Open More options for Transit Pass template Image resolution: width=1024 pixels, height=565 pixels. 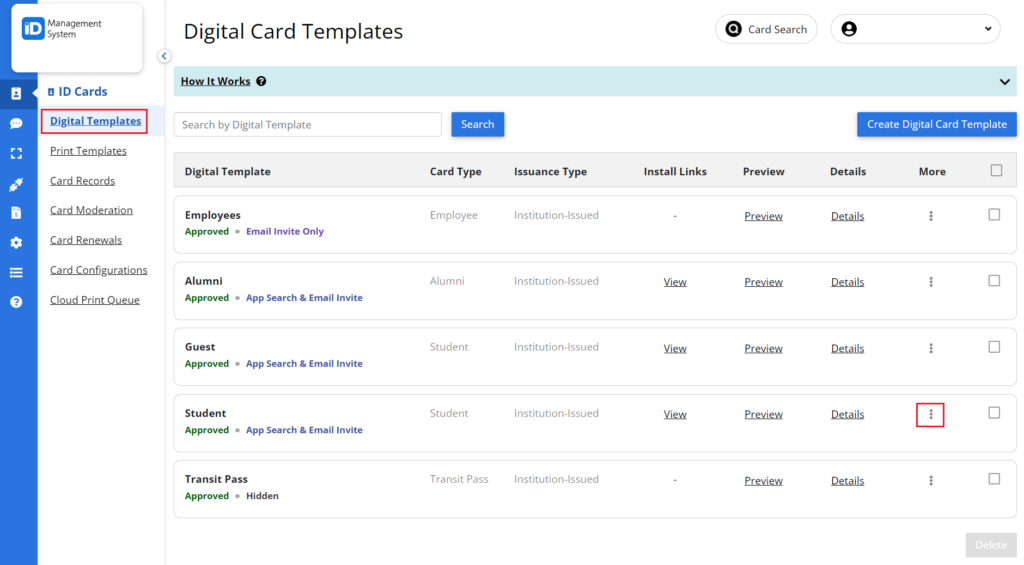click(x=931, y=480)
